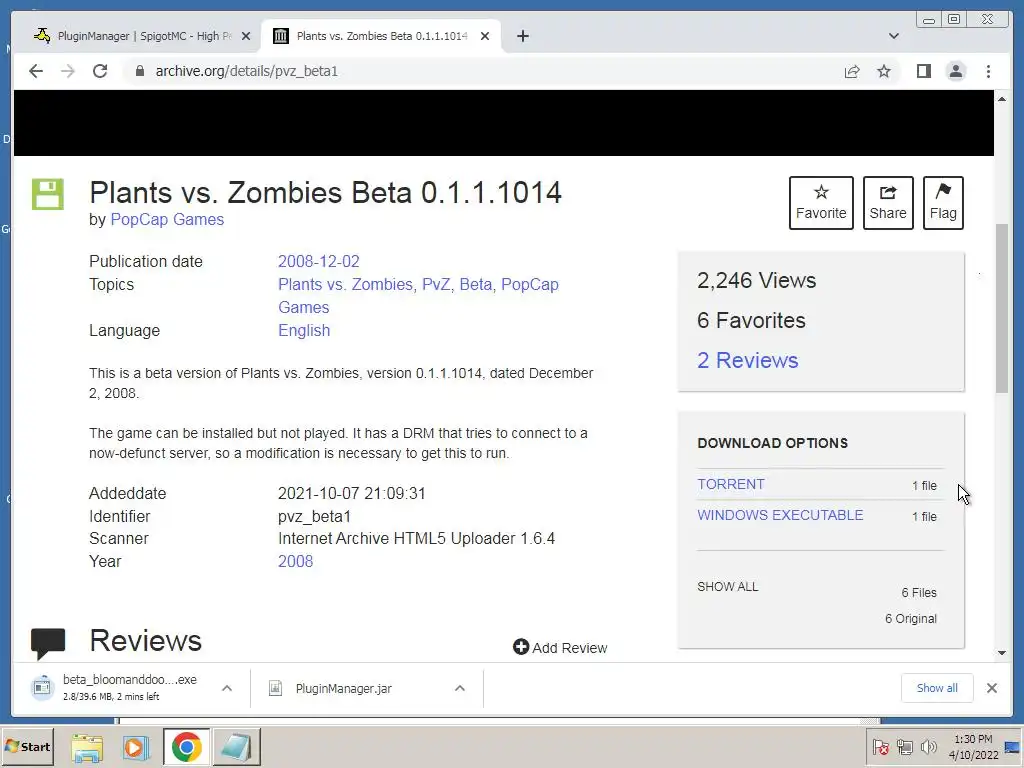1024x768 pixels.
Task: Expand options for PluginManager.jar download
Action: coord(460,688)
